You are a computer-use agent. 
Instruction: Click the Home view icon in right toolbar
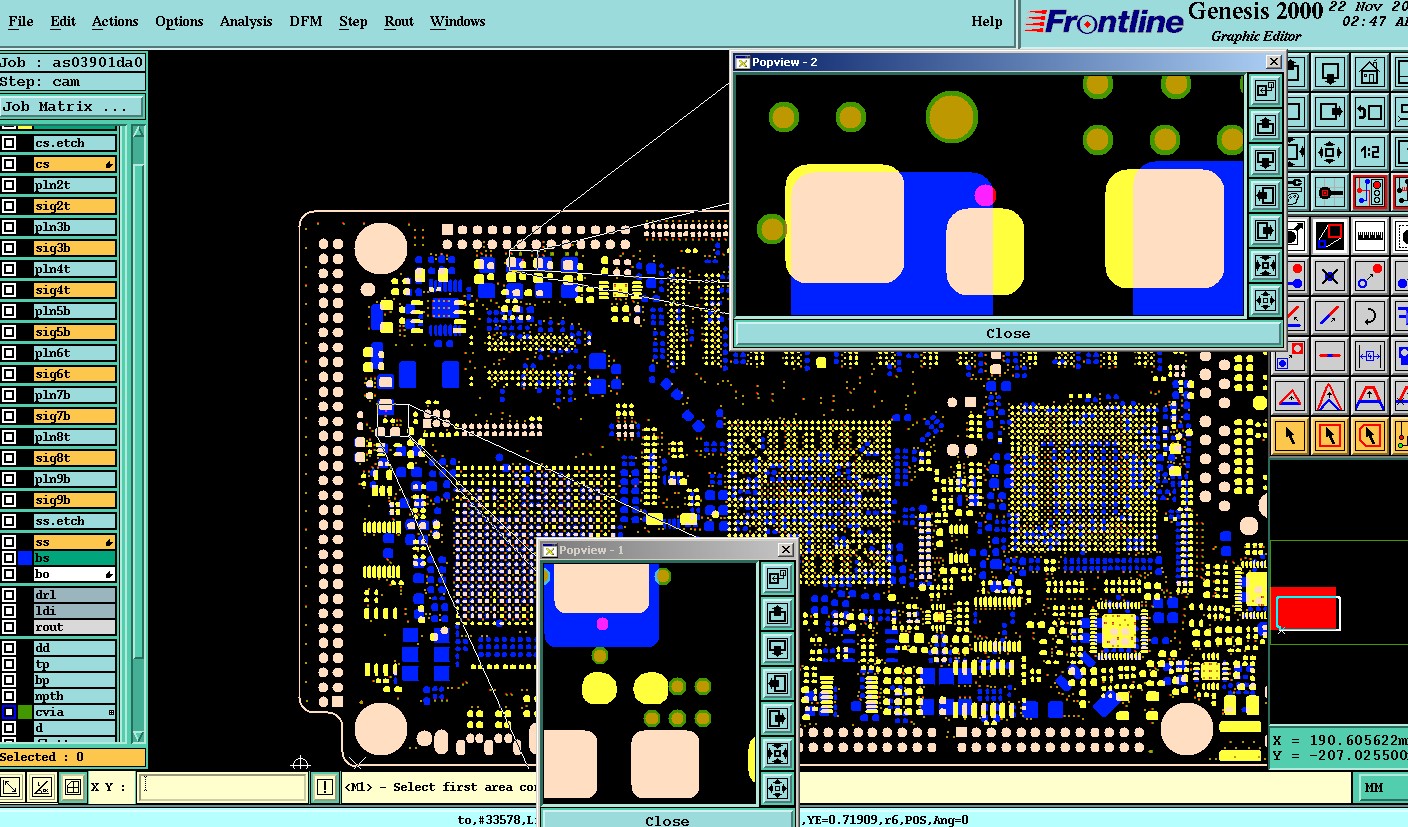point(1369,72)
